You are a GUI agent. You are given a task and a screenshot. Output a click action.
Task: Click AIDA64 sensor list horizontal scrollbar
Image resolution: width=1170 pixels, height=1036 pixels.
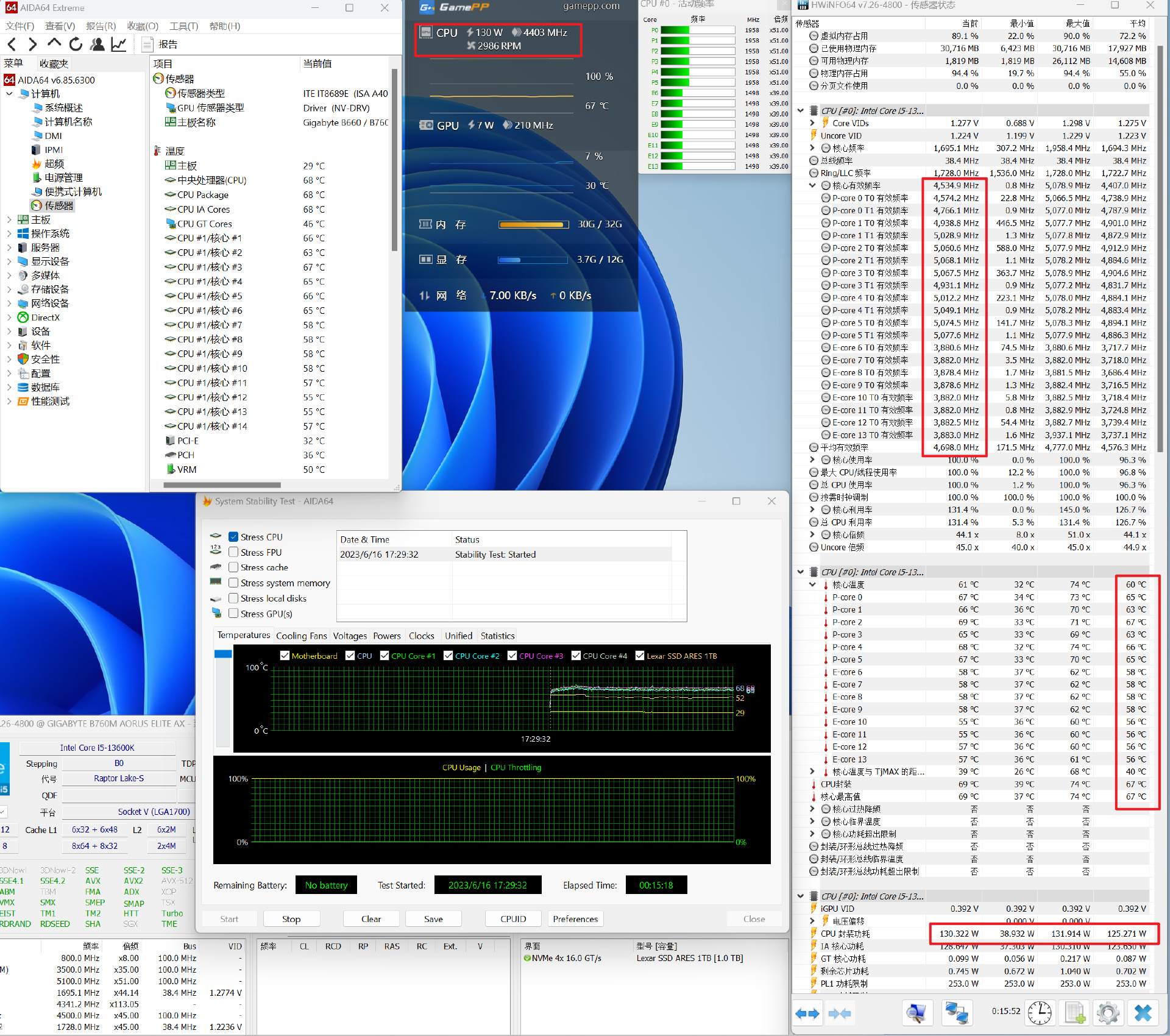pos(222,485)
